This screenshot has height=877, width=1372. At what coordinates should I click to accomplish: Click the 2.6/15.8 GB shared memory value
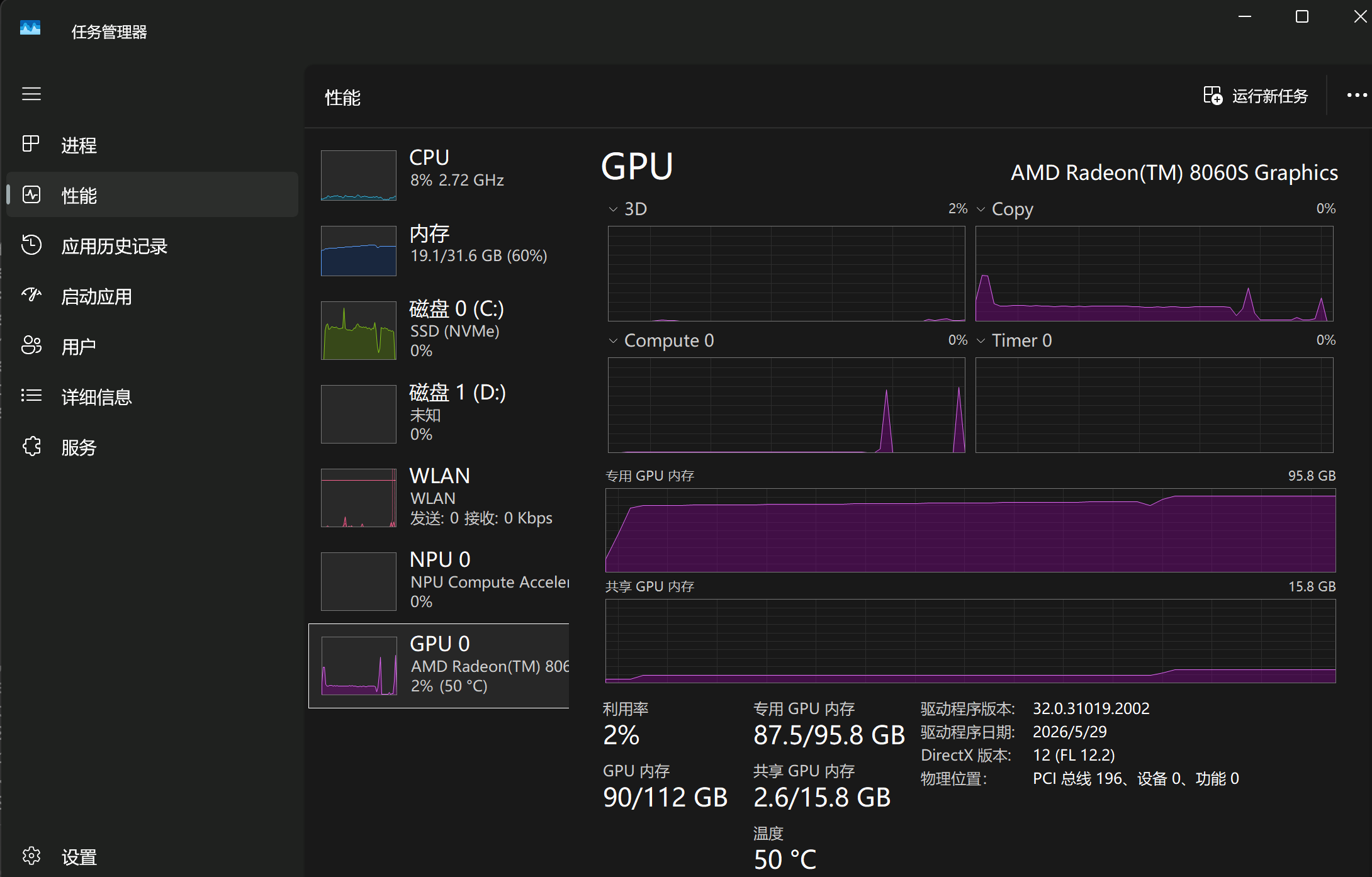pos(823,797)
